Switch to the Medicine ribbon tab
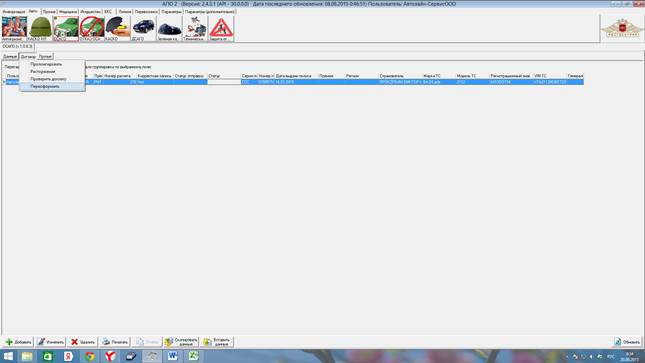 (x=68, y=12)
